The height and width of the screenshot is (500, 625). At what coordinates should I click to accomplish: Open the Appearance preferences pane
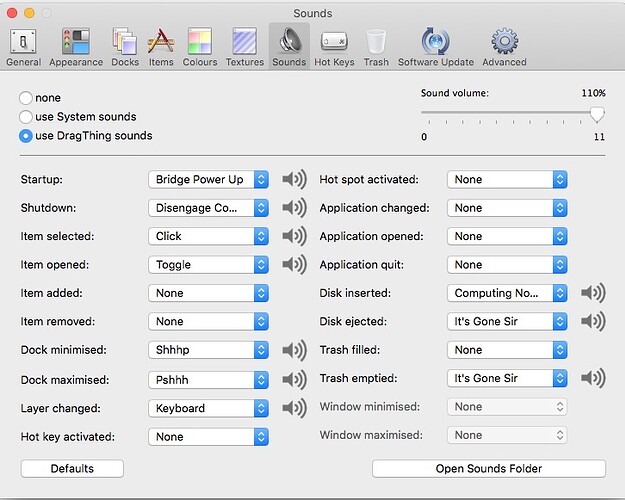coord(76,47)
